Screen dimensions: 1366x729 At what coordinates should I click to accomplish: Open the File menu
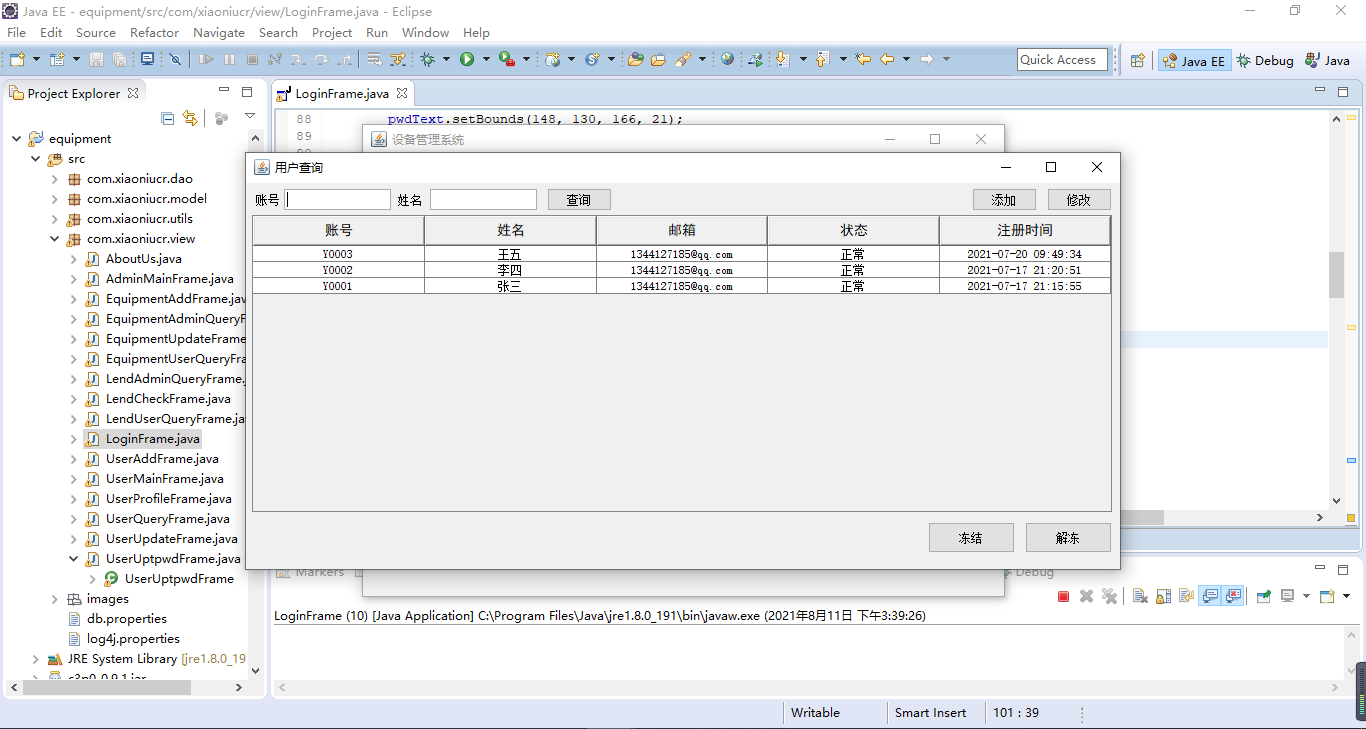pos(17,33)
